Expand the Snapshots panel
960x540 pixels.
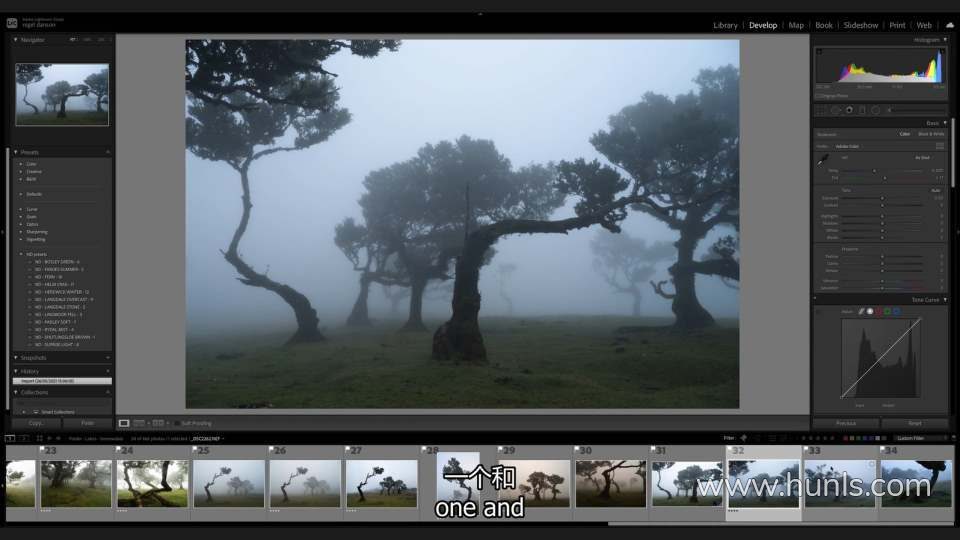click(x=15, y=358)
